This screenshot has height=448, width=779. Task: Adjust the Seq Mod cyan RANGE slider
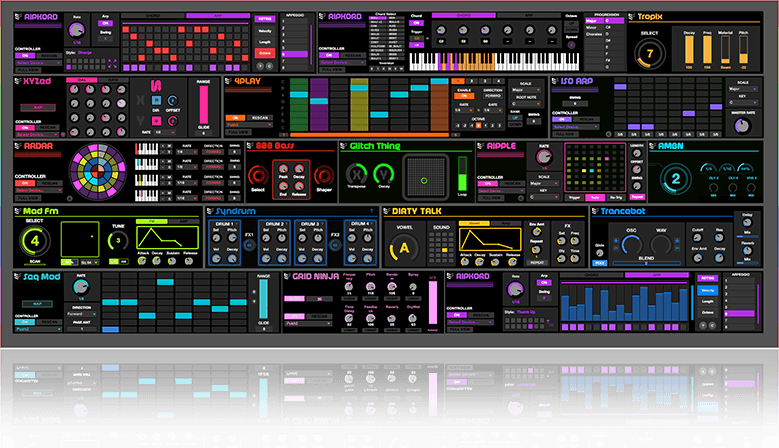coord(263,299)
